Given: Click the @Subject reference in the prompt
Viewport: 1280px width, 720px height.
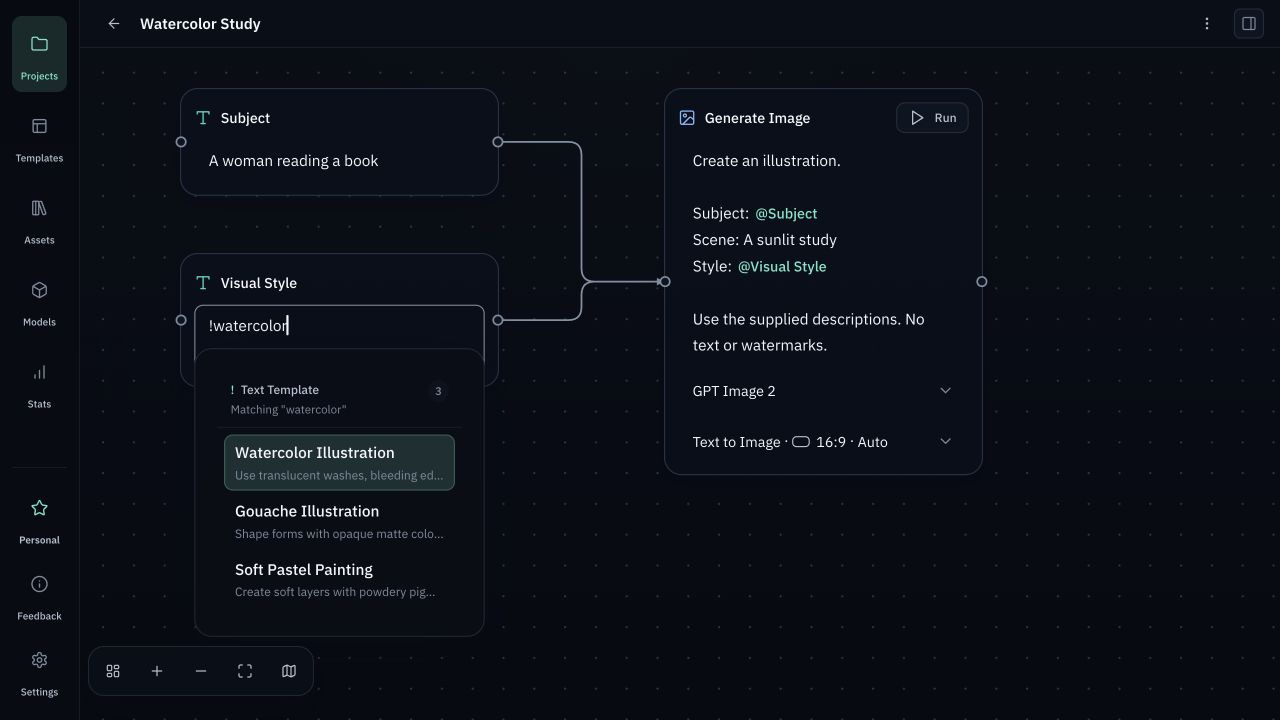Looking at the screenshot, I should coord(786,213).
